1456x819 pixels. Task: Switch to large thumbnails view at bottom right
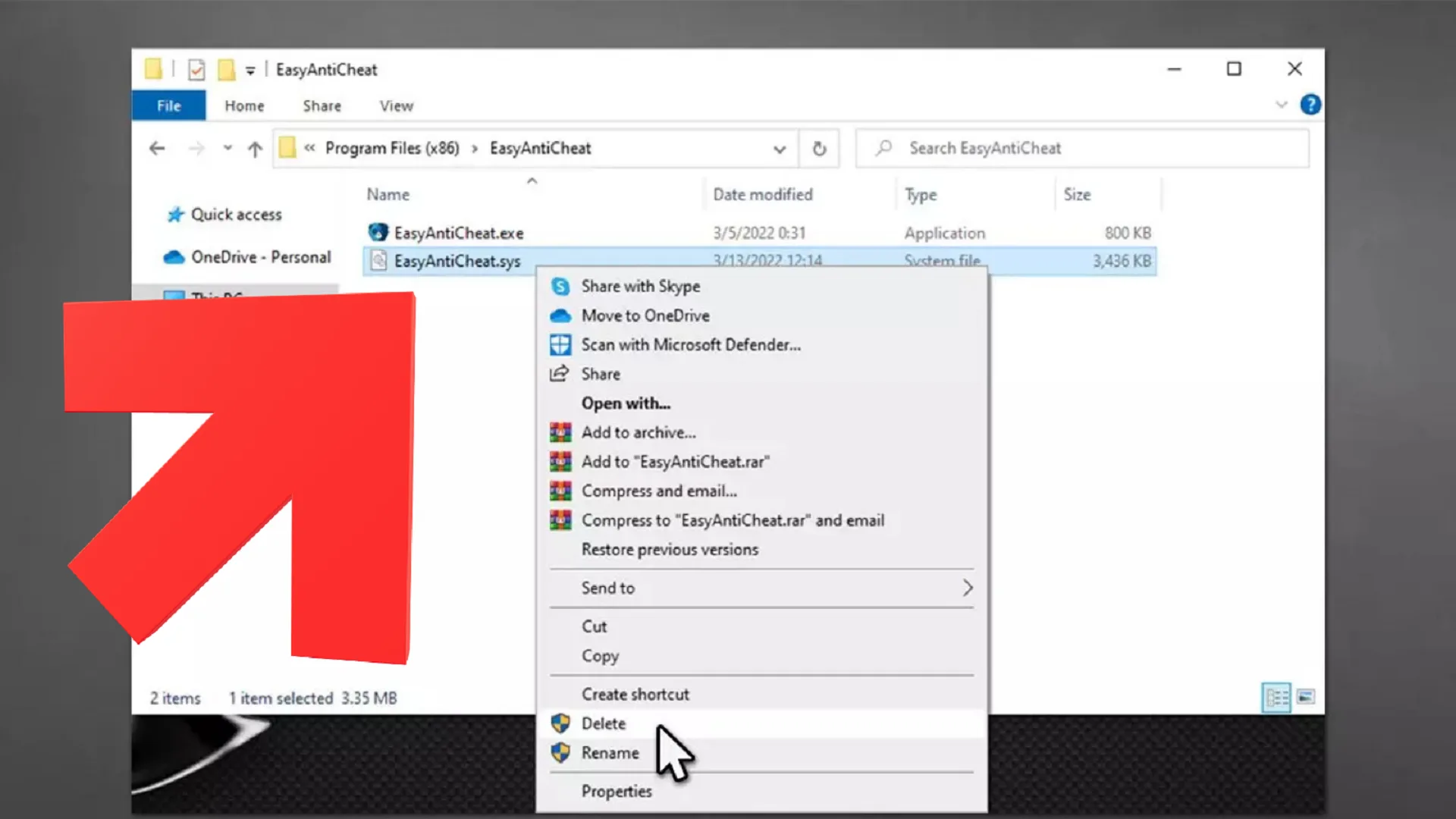(1306, 698)
